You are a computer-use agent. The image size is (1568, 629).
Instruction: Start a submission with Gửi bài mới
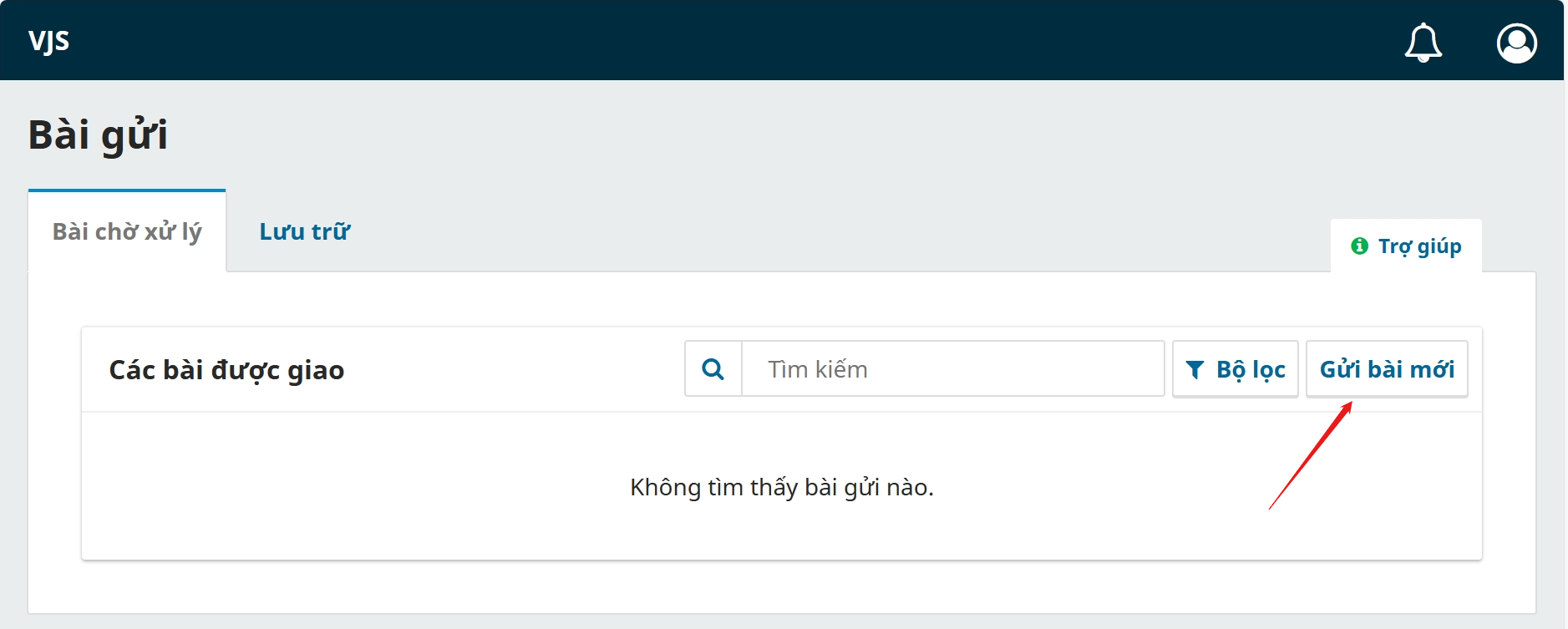coord(1387,369)
